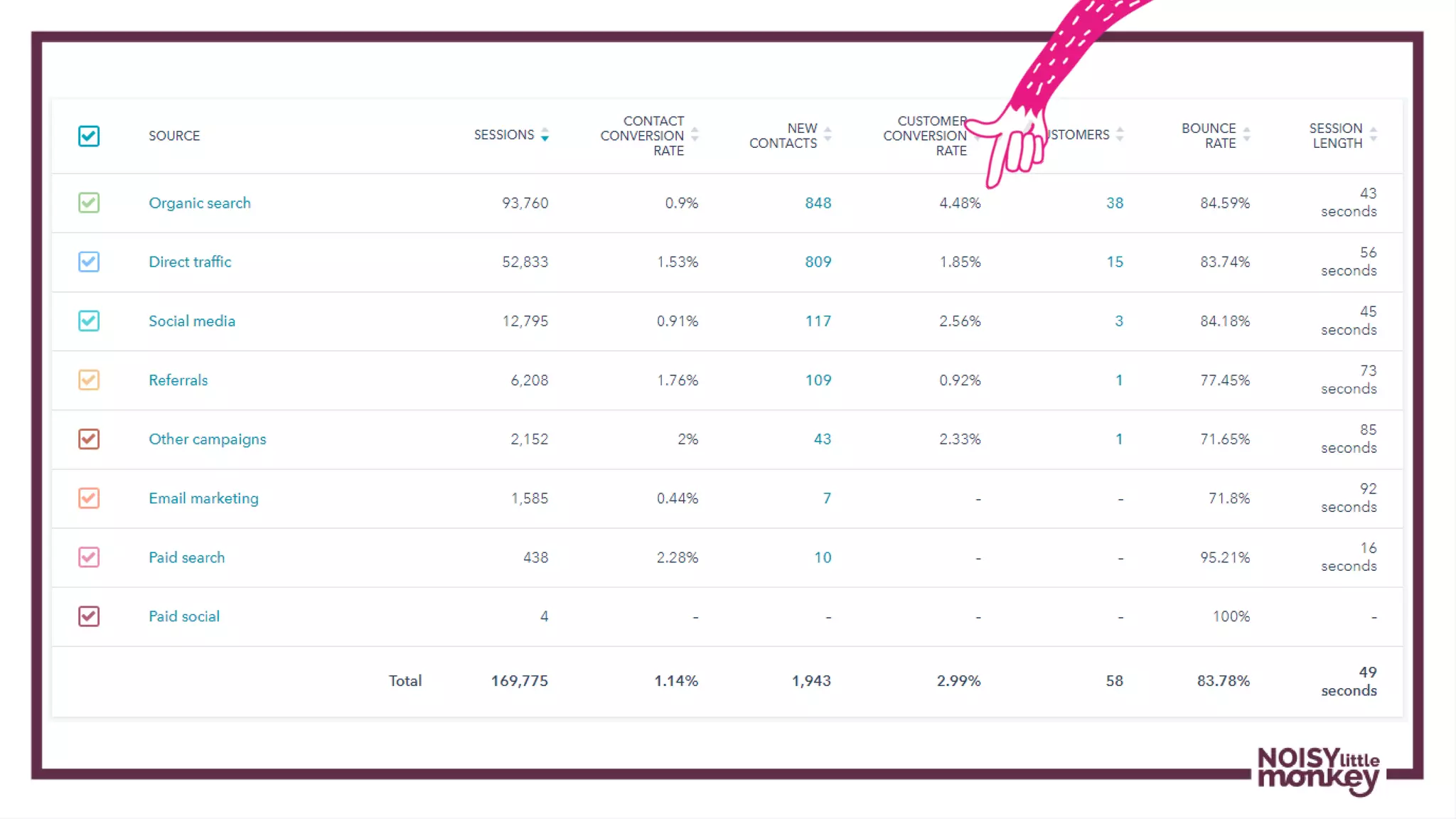Click the Source column header
Screen dimensions: 1456x819
click(x=174, y=135)
